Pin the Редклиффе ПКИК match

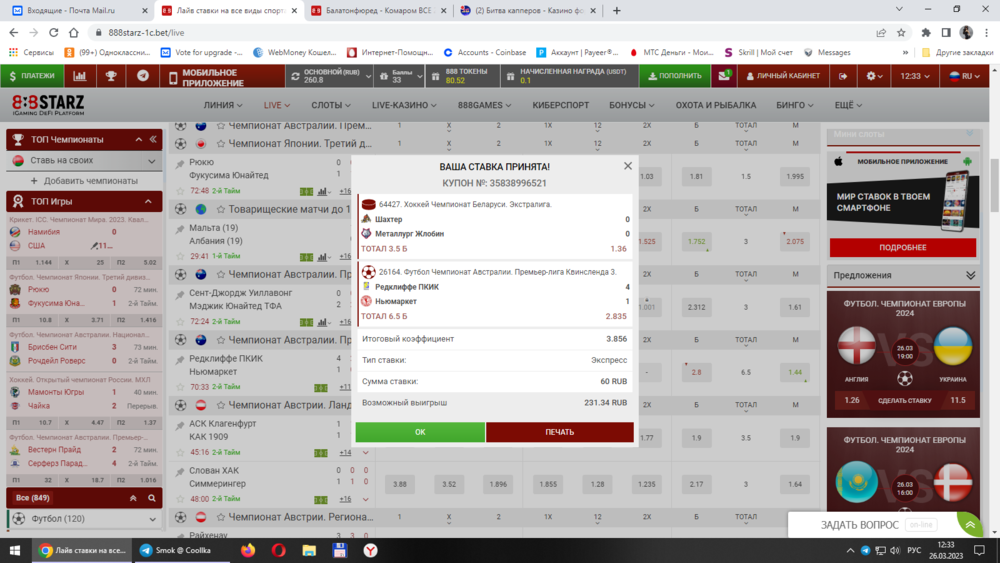(x=180, y=360)
